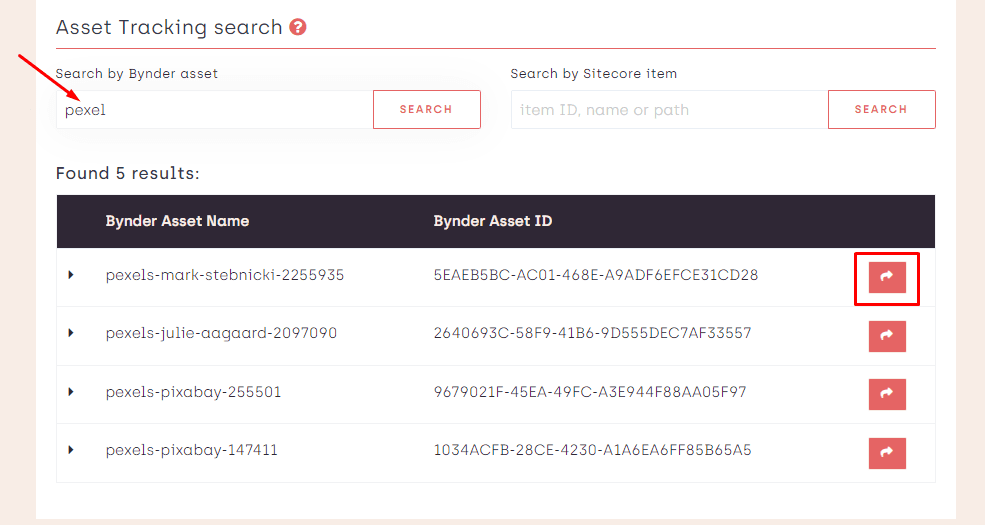The image size is (985, 525).
Task: Click the Bynder Asset Name column header
Action: (177, 221)
